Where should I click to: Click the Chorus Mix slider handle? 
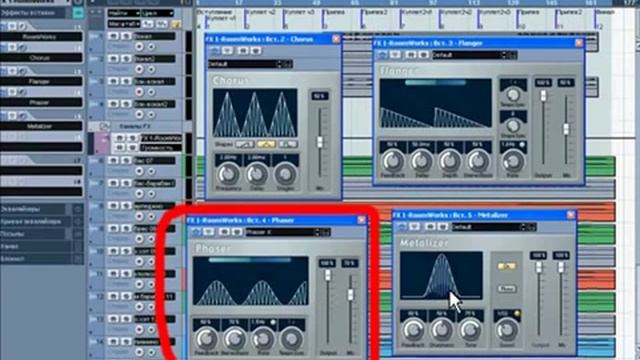(320, 142)
